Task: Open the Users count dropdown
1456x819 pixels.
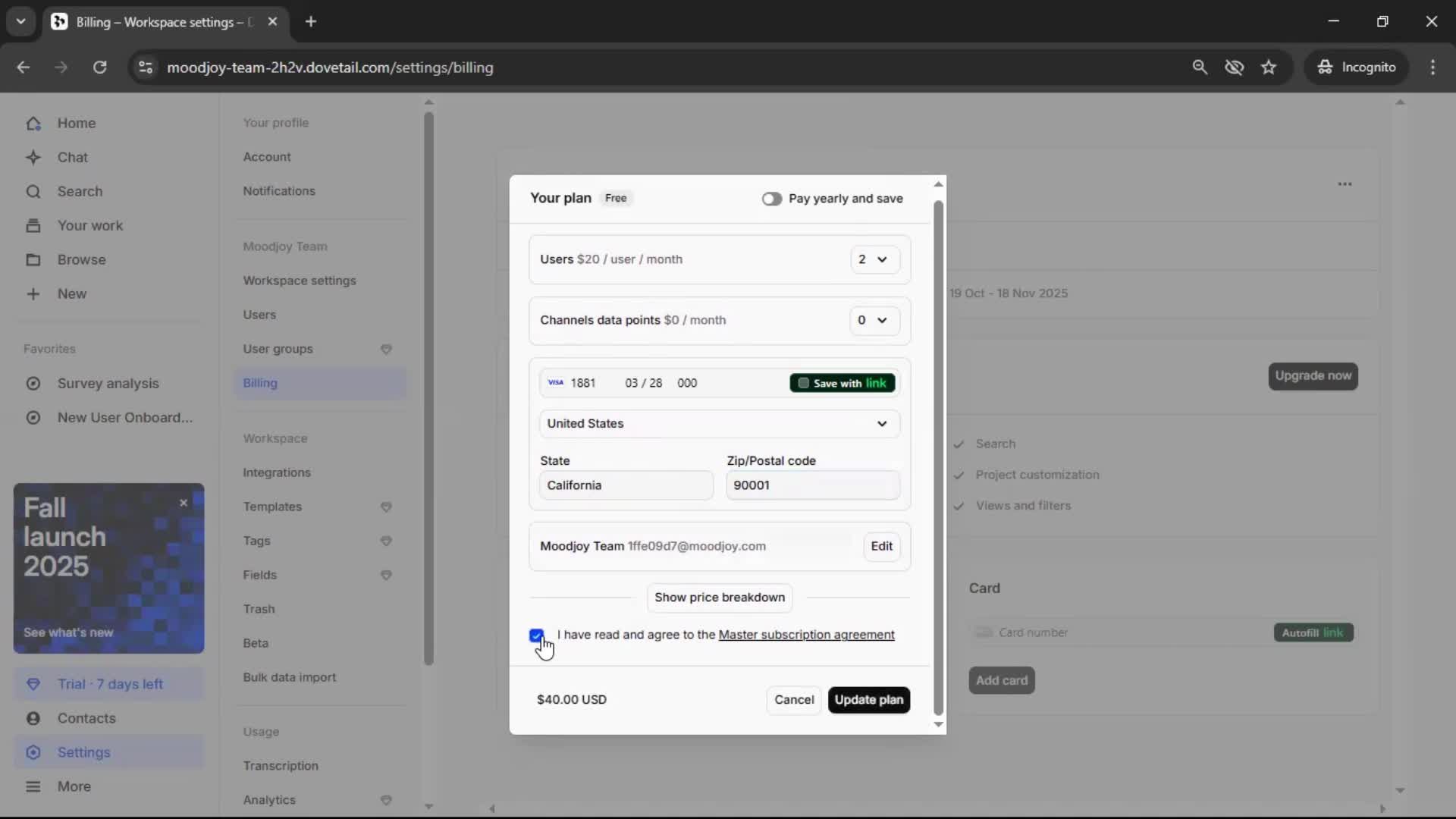Action: (x=874, y=259)
